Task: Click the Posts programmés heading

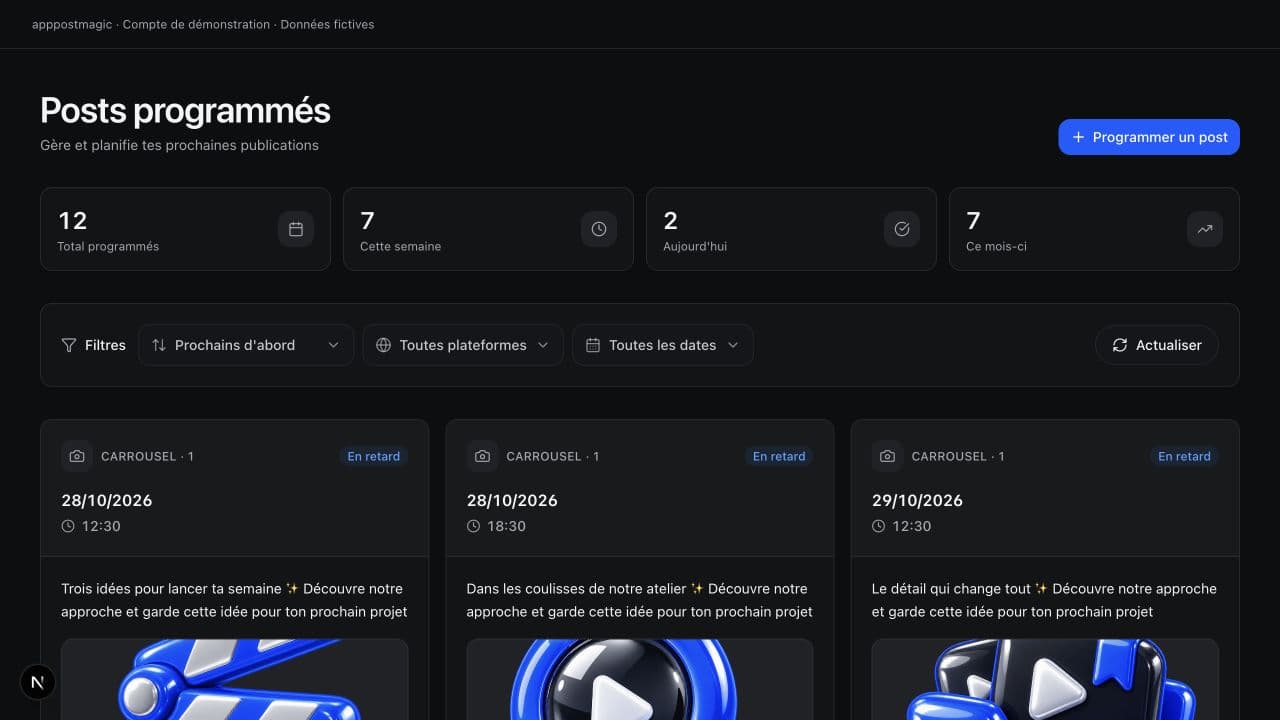Action: pos(185,110)
